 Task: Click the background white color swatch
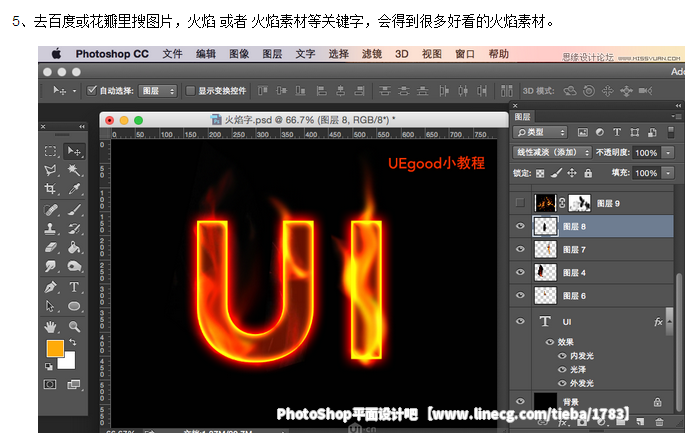click(70, 363)
